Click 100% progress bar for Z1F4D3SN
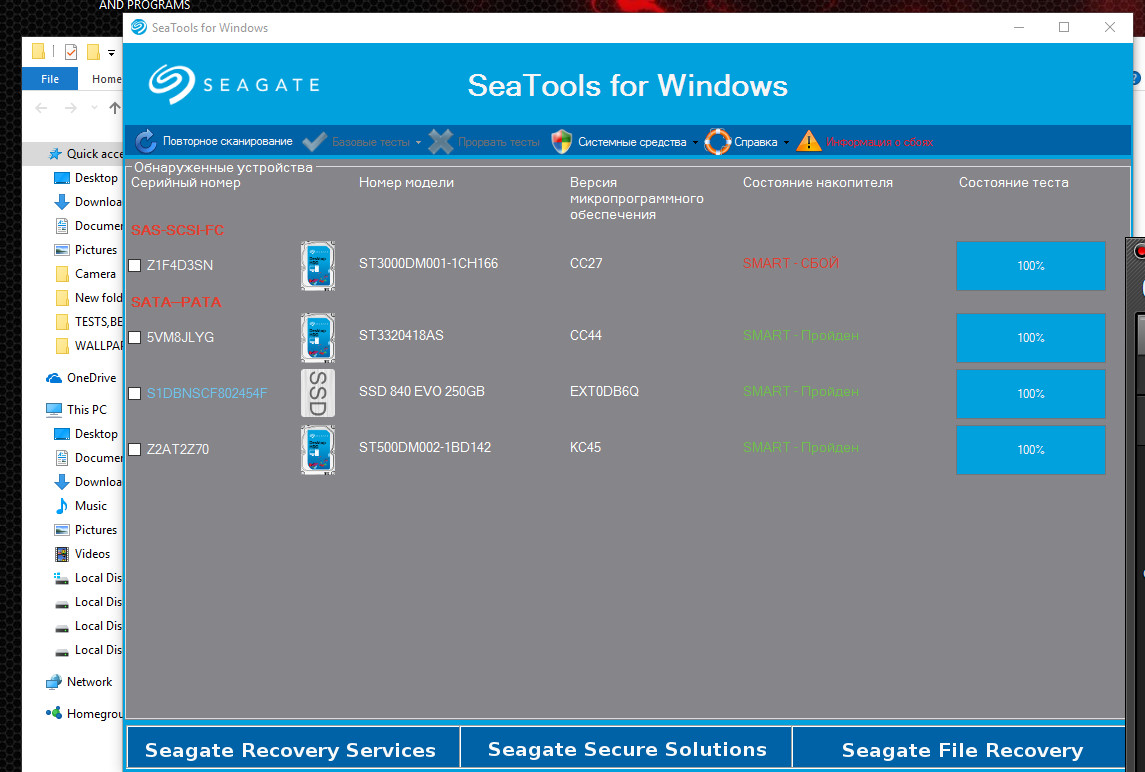 (1030, 266)
